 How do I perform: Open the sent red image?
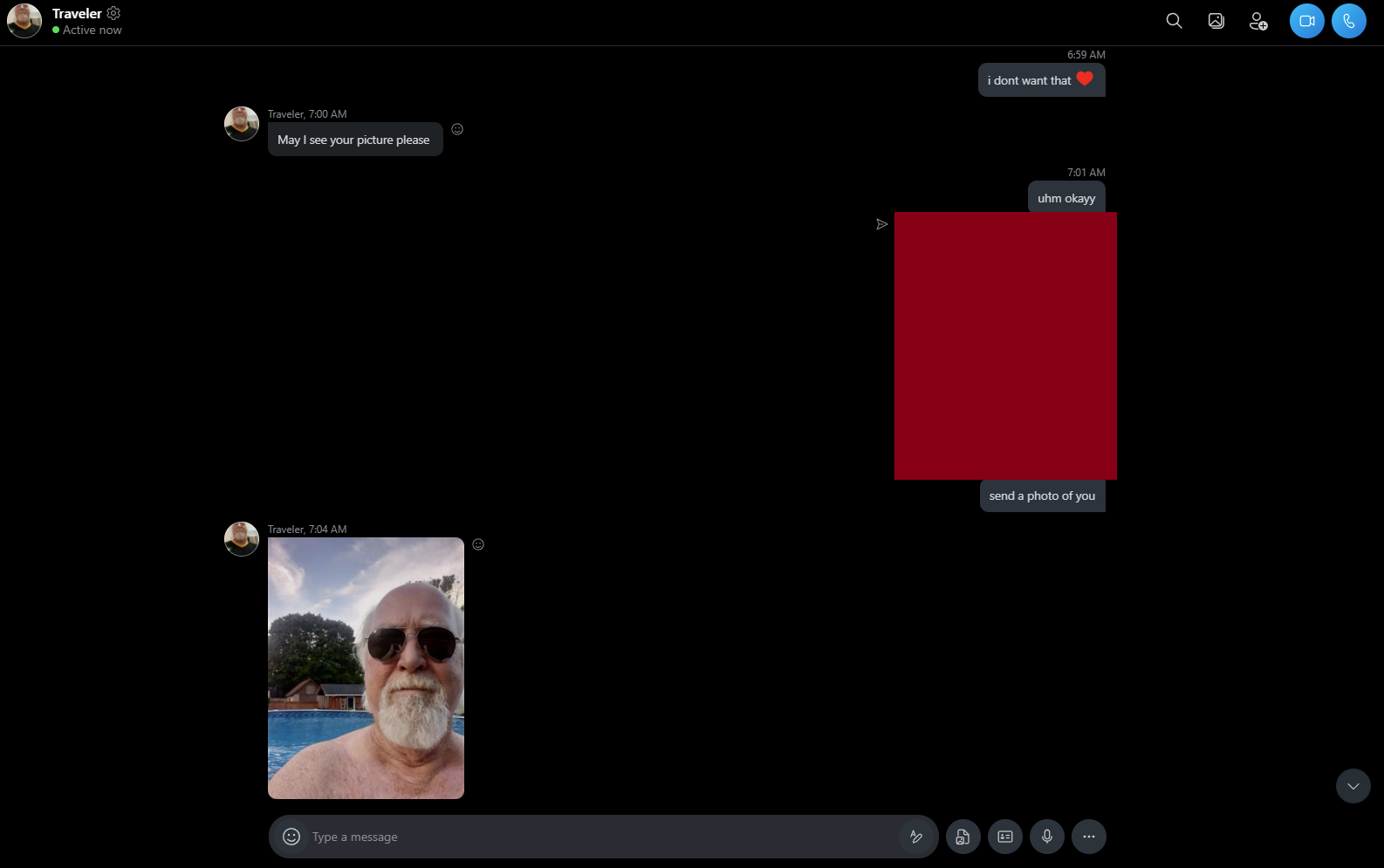pos(1005,345)
